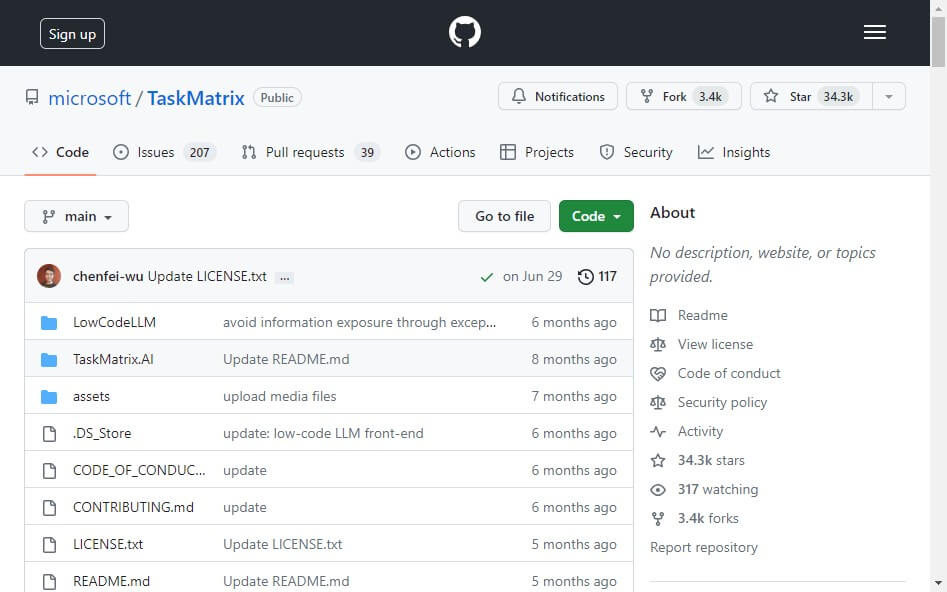Click the Readme link in About
This screenshot has height=592, width=947.
(x=702, y=315)
